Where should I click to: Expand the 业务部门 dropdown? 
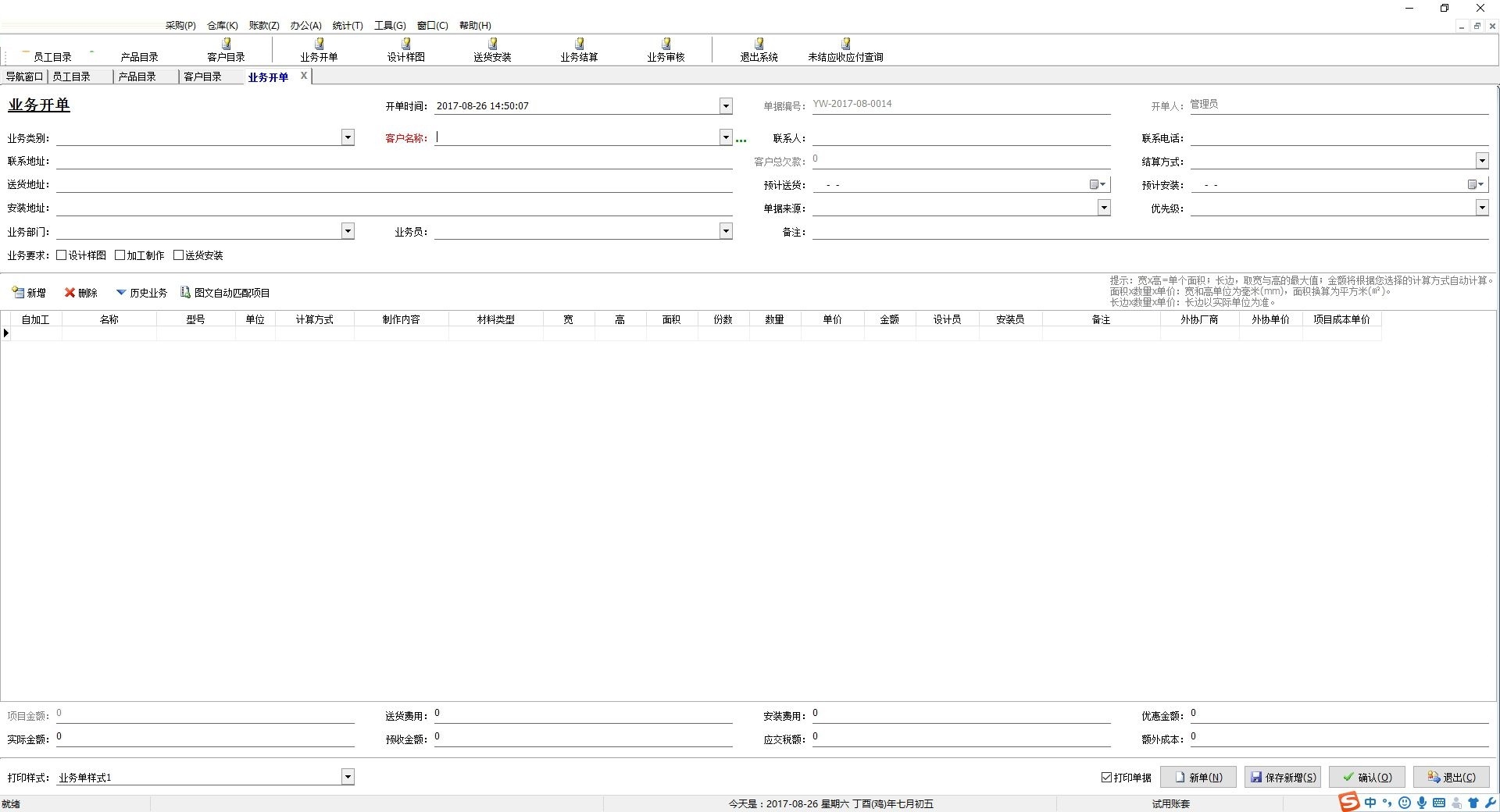click(348, 231)
